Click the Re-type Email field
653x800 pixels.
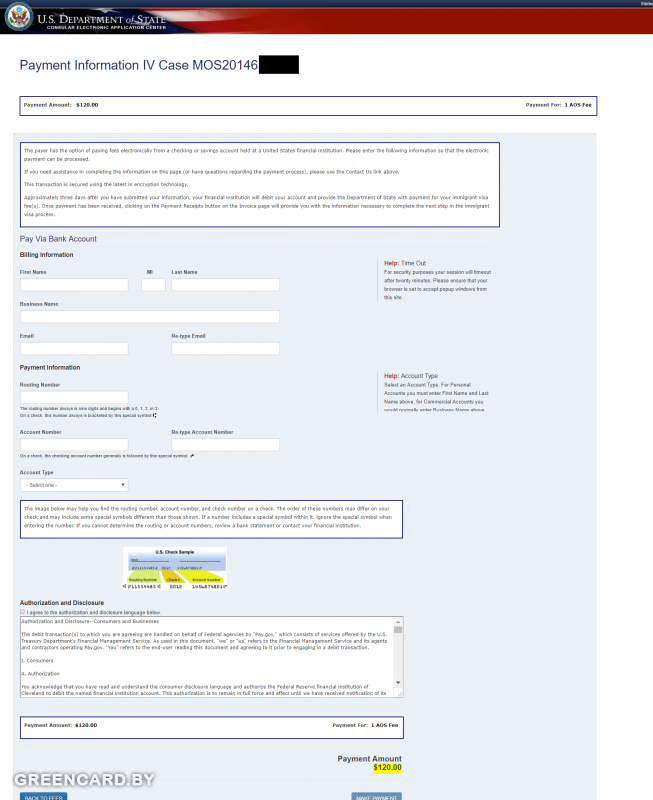(225, 348)
